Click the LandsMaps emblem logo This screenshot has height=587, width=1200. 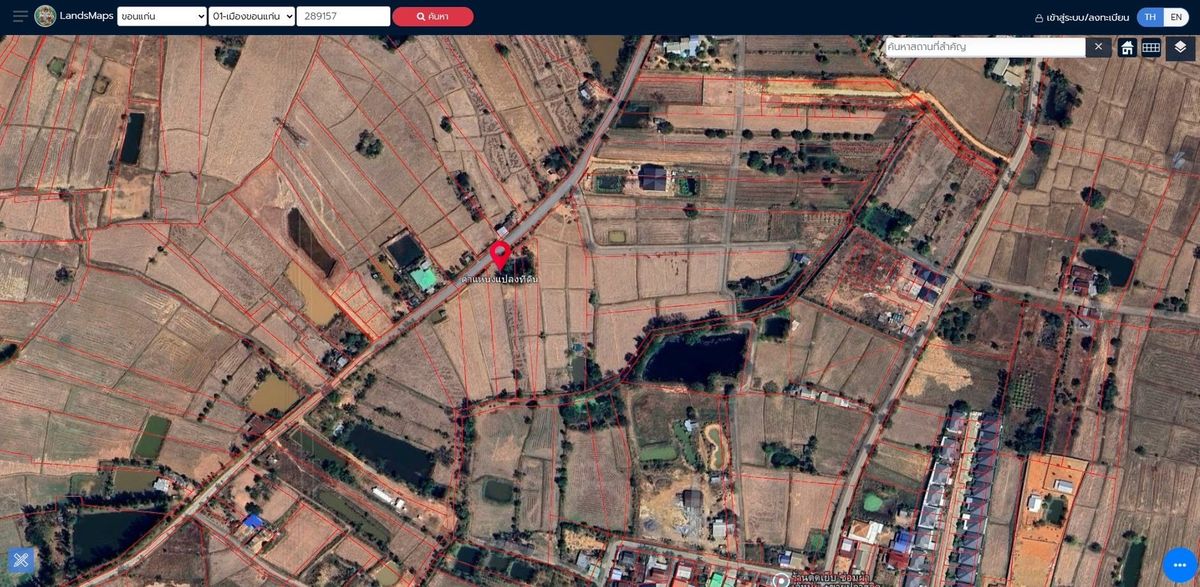[x=45, y=16]
